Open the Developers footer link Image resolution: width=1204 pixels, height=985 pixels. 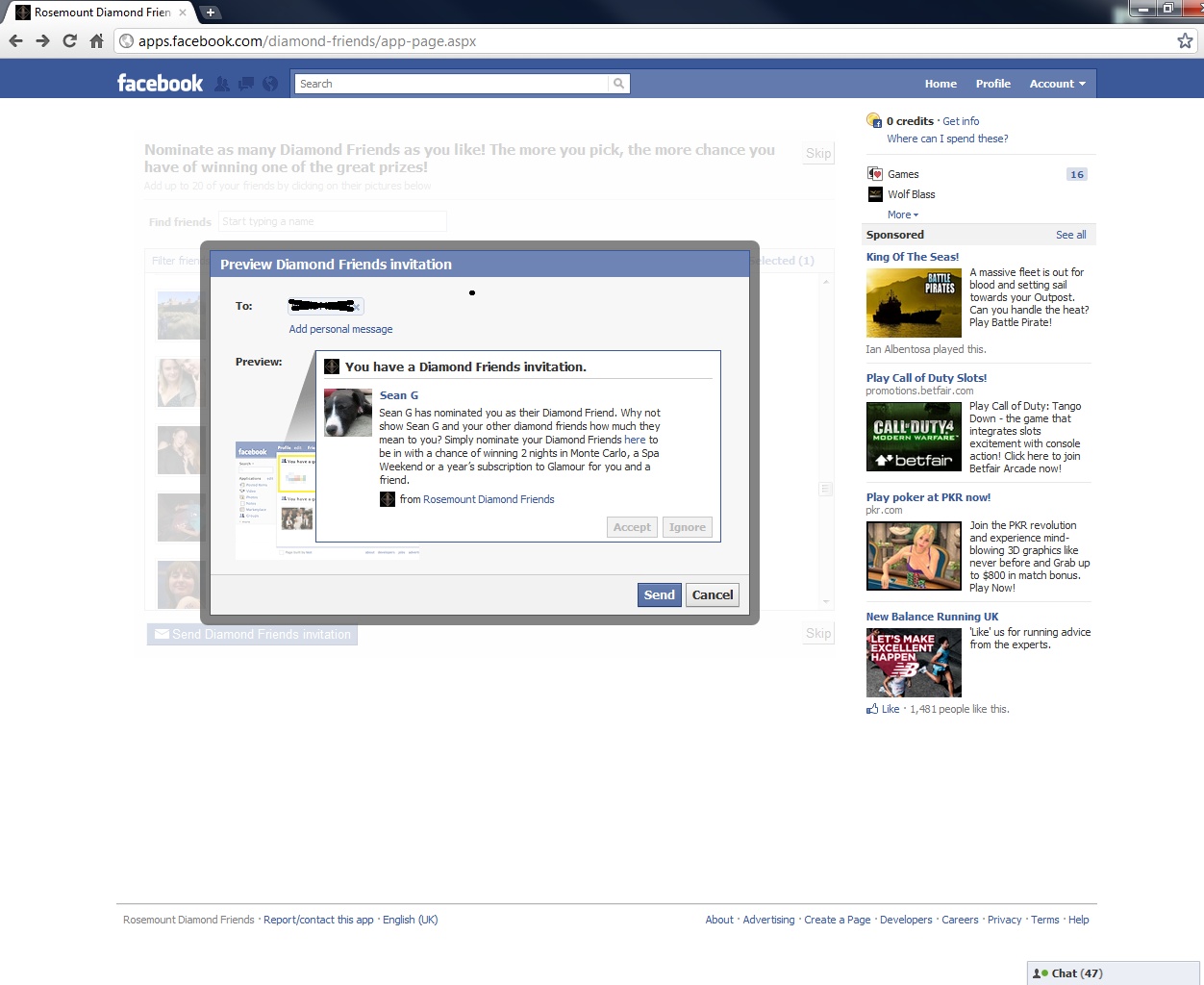(906, 920)
